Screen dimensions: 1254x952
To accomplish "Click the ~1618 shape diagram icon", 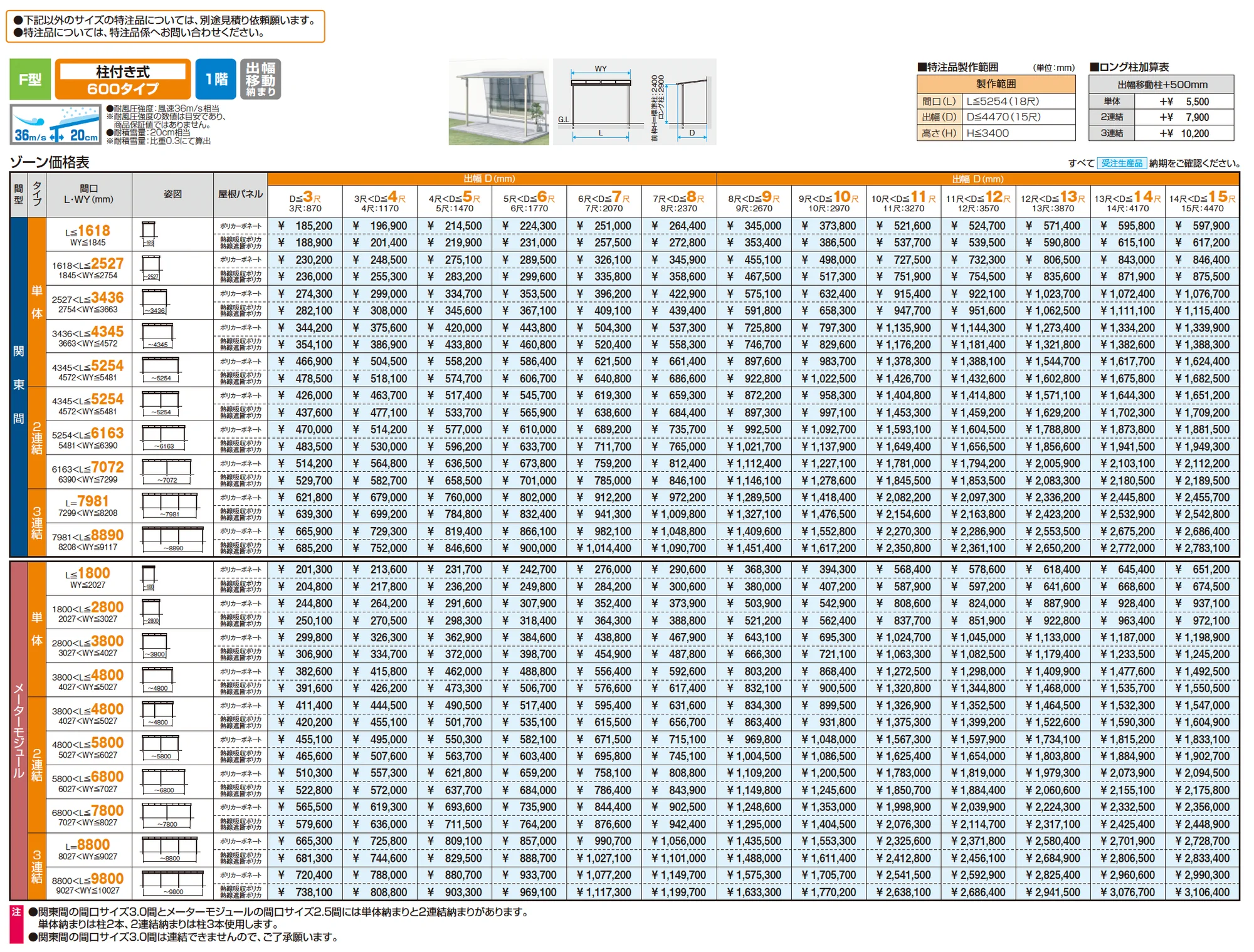I will (149, 234).
